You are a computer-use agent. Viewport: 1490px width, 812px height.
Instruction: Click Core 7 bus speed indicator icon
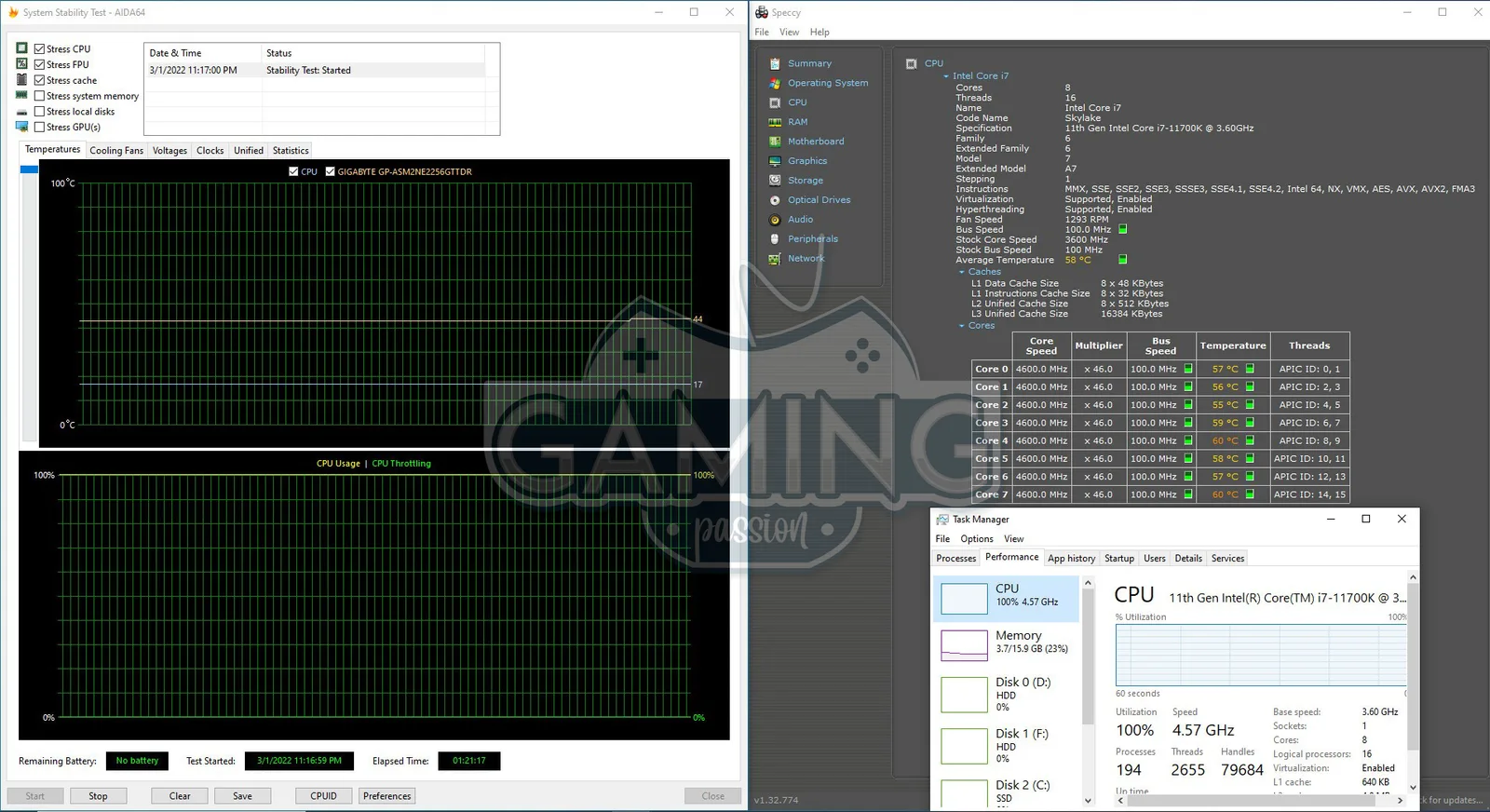point(1188,494)
